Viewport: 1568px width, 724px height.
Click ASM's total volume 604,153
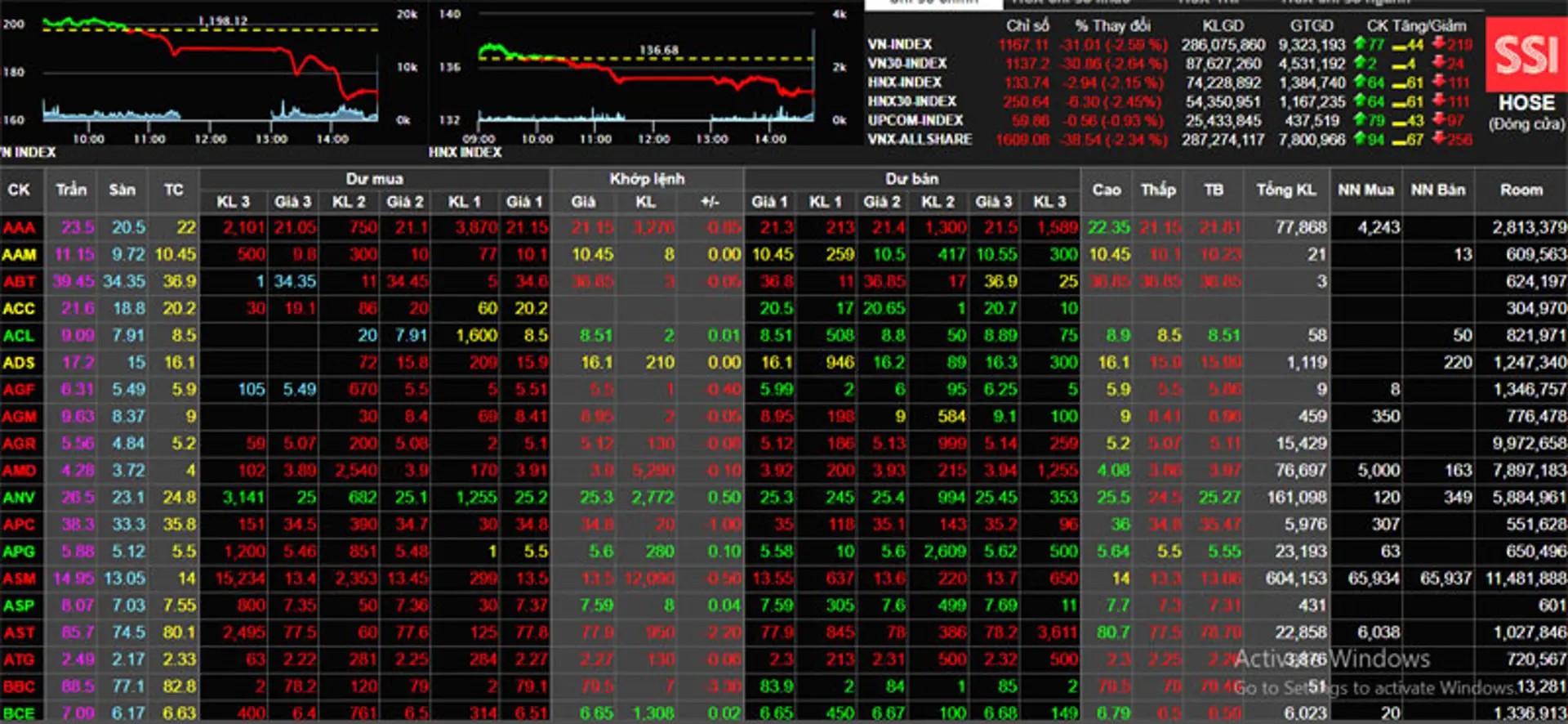[1296, 578]
